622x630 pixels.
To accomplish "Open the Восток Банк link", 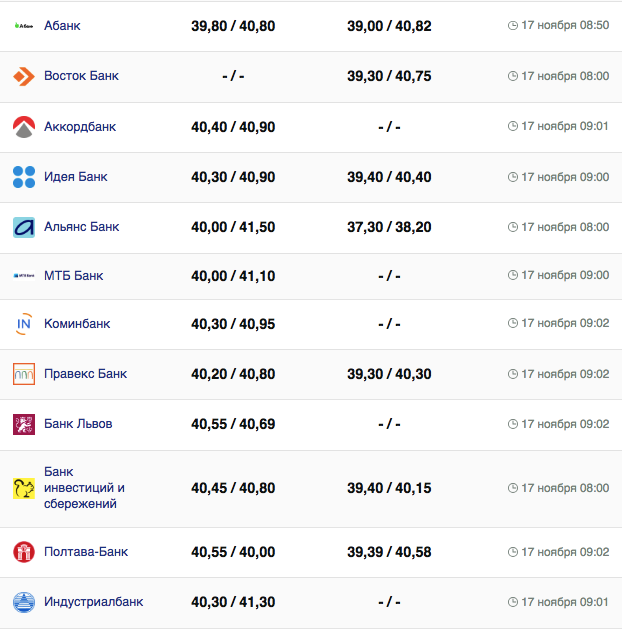I will [81, 76].
